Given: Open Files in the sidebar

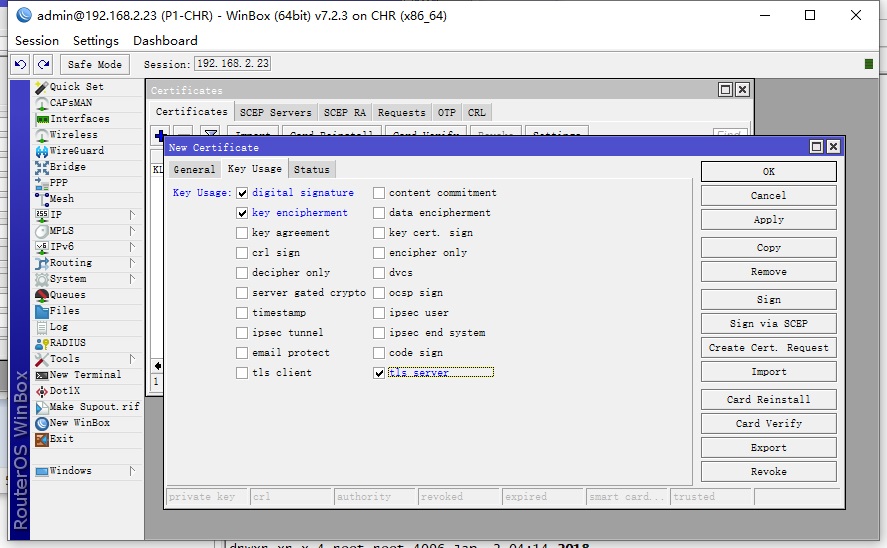Looking at the screenshot, I should [64, 311].
